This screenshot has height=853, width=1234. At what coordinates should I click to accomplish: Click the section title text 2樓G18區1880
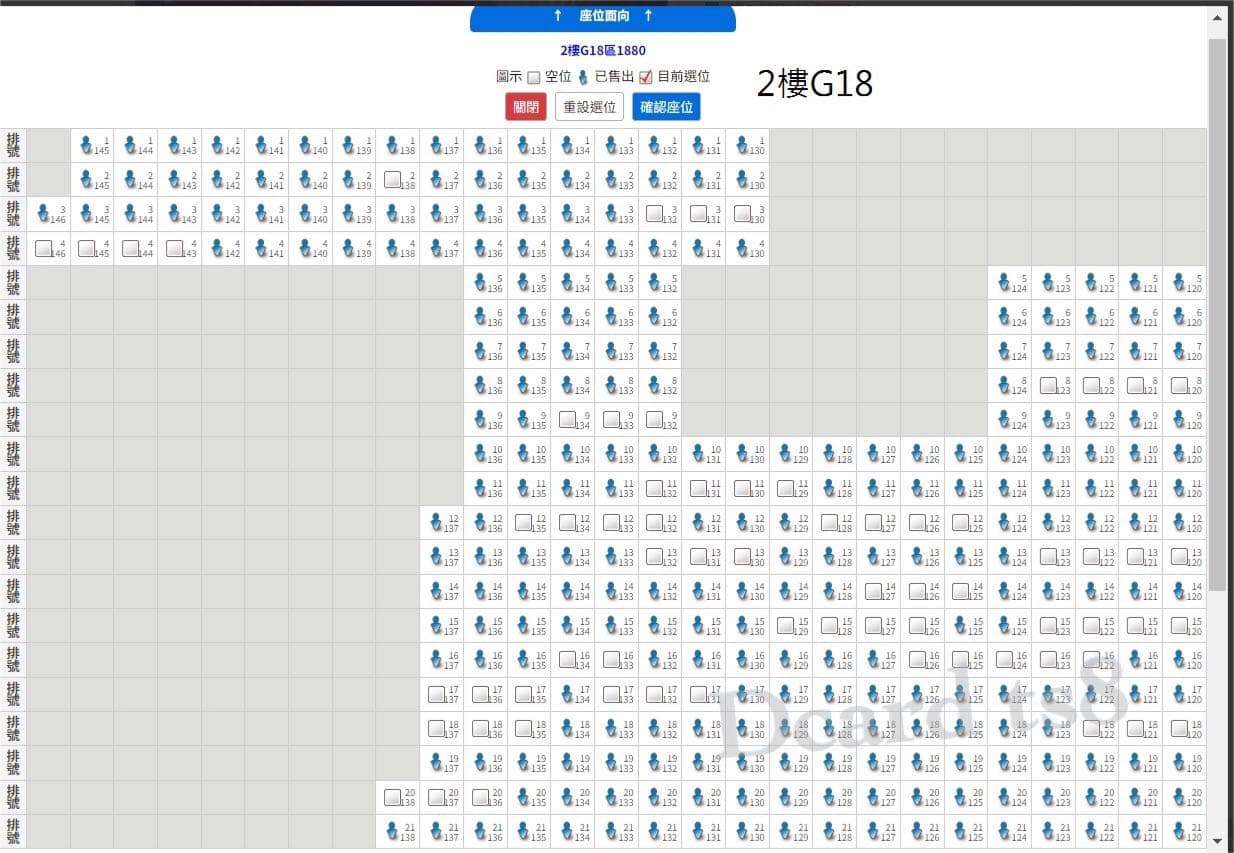[603, 50]
